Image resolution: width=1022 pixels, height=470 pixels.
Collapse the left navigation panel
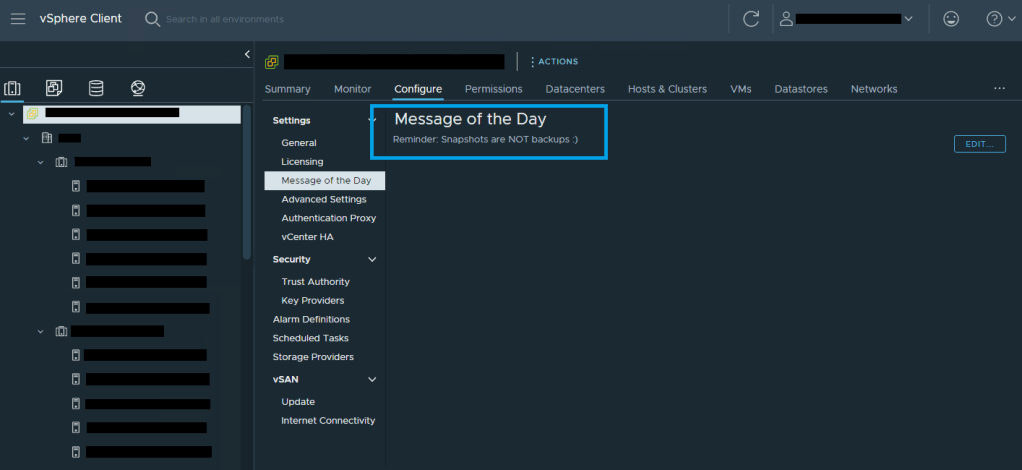pyautogui.click(x=247, y=54)
